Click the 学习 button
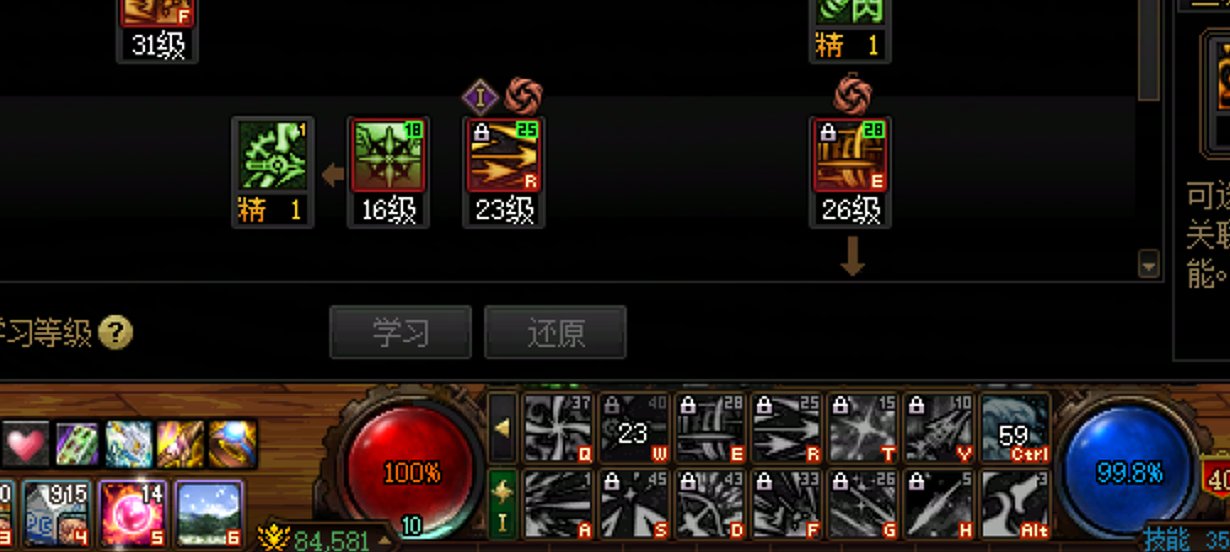The height and width of the screenshot is (552, 1230). tap(401, 332)
